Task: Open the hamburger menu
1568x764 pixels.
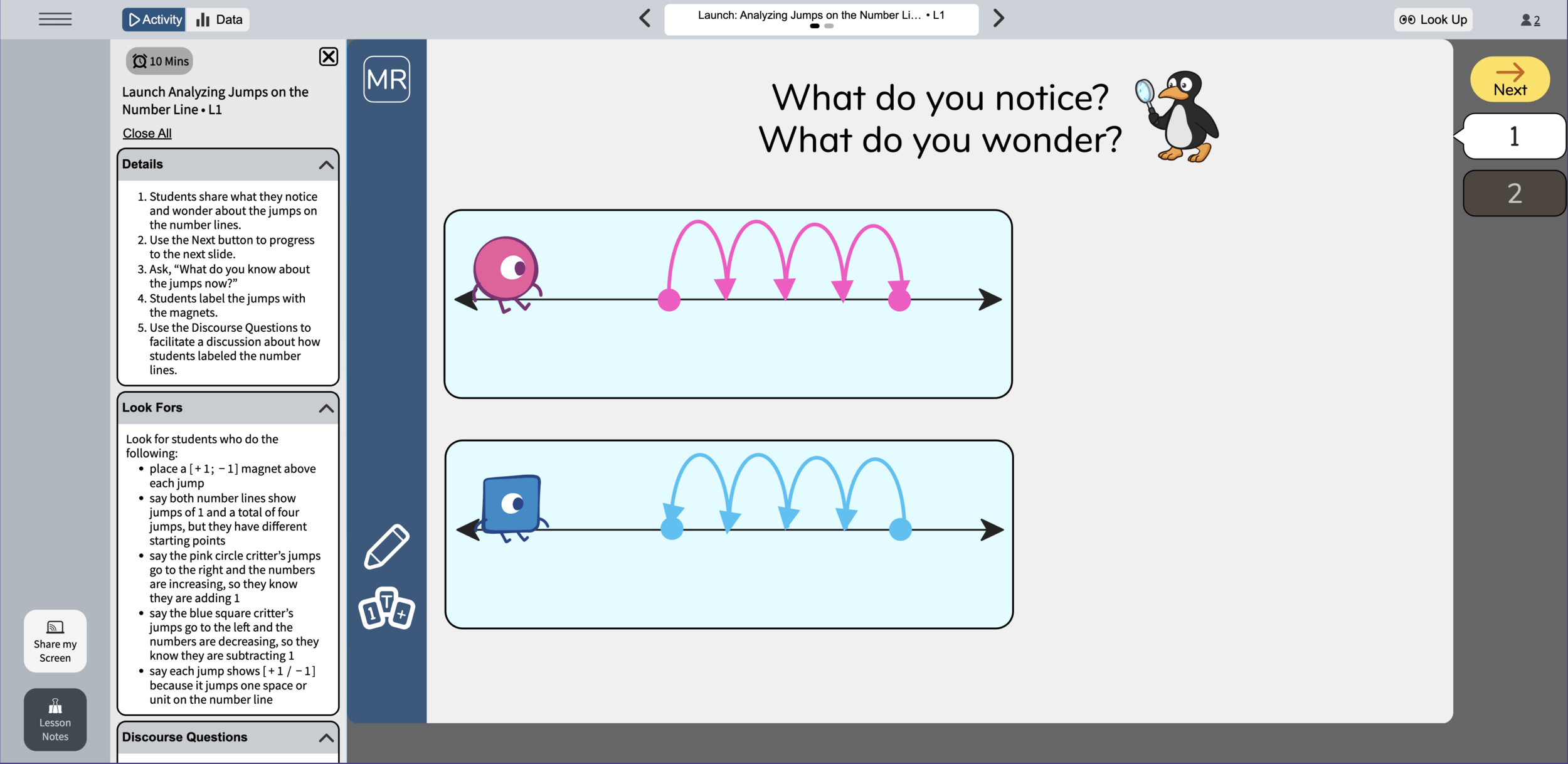Action: tap(55, 19)
